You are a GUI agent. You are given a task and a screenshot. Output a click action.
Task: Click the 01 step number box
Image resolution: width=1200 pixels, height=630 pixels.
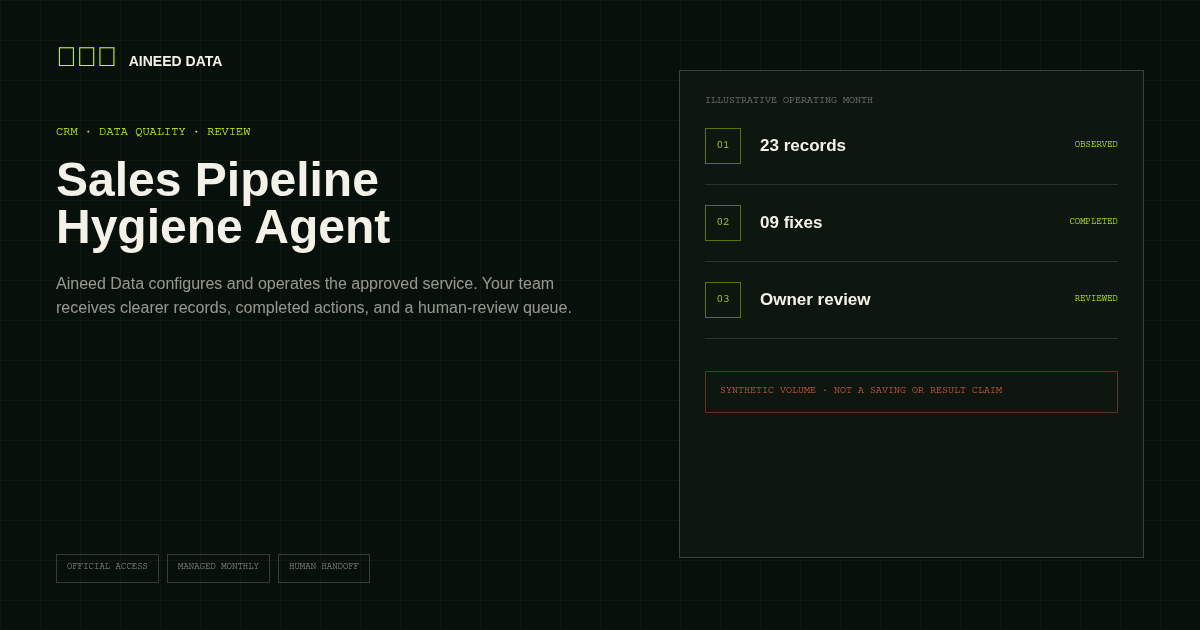(723, 146)
